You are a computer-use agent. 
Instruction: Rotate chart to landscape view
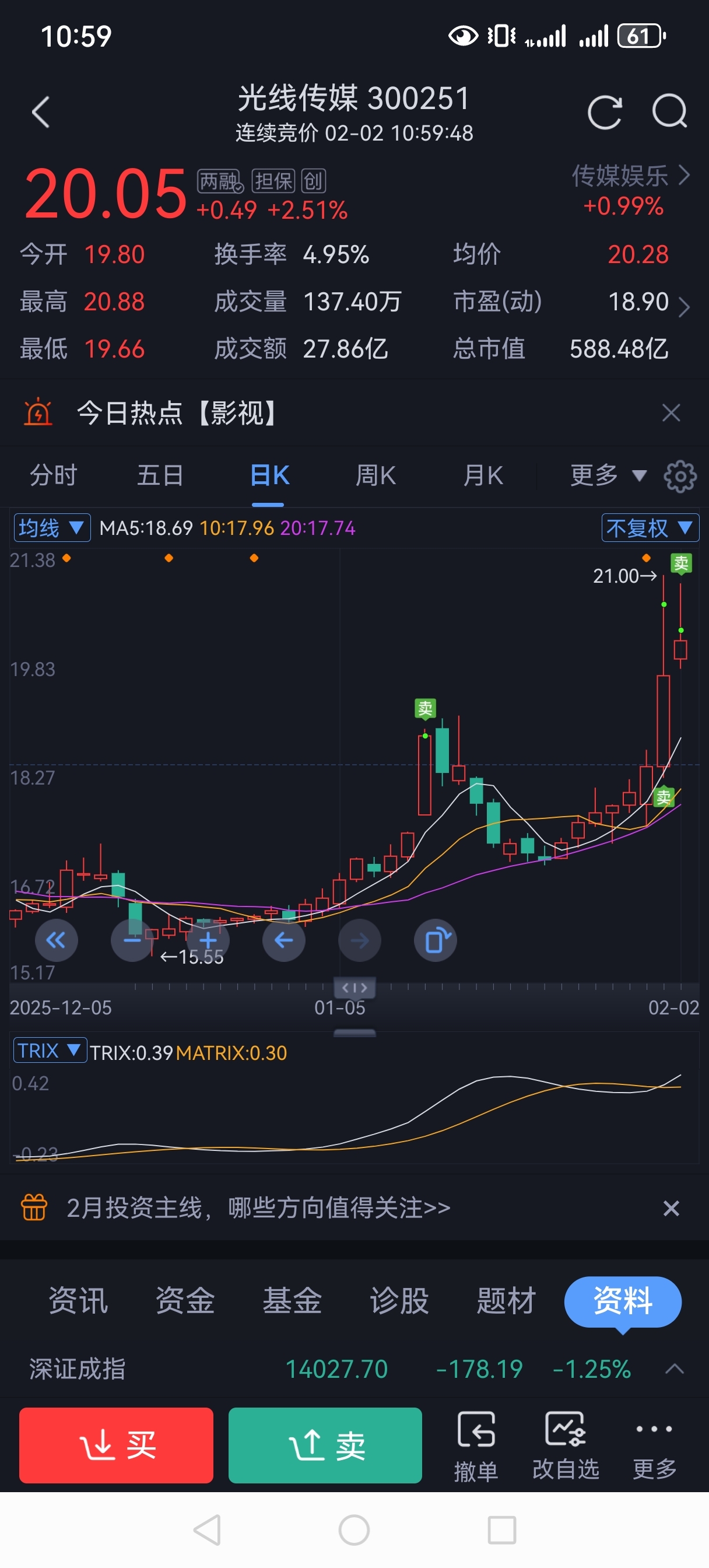(436, 940)
